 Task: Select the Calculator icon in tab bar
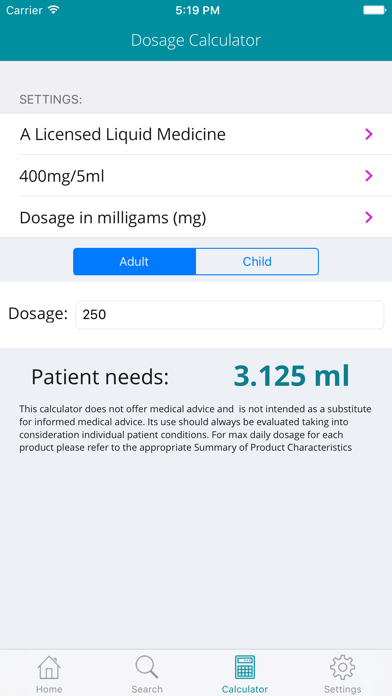[245, 668]
